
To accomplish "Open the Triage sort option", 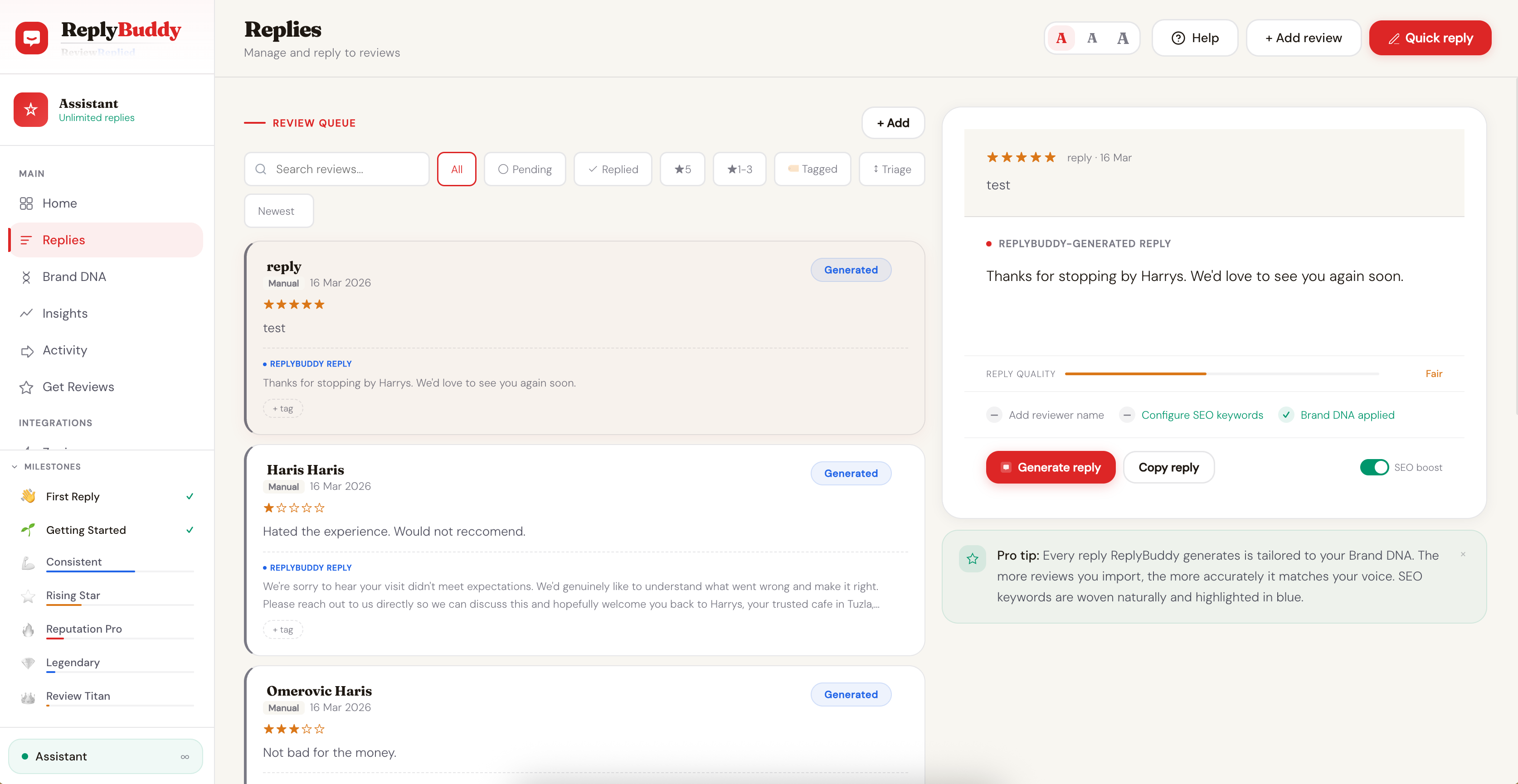I will [891, 169].
